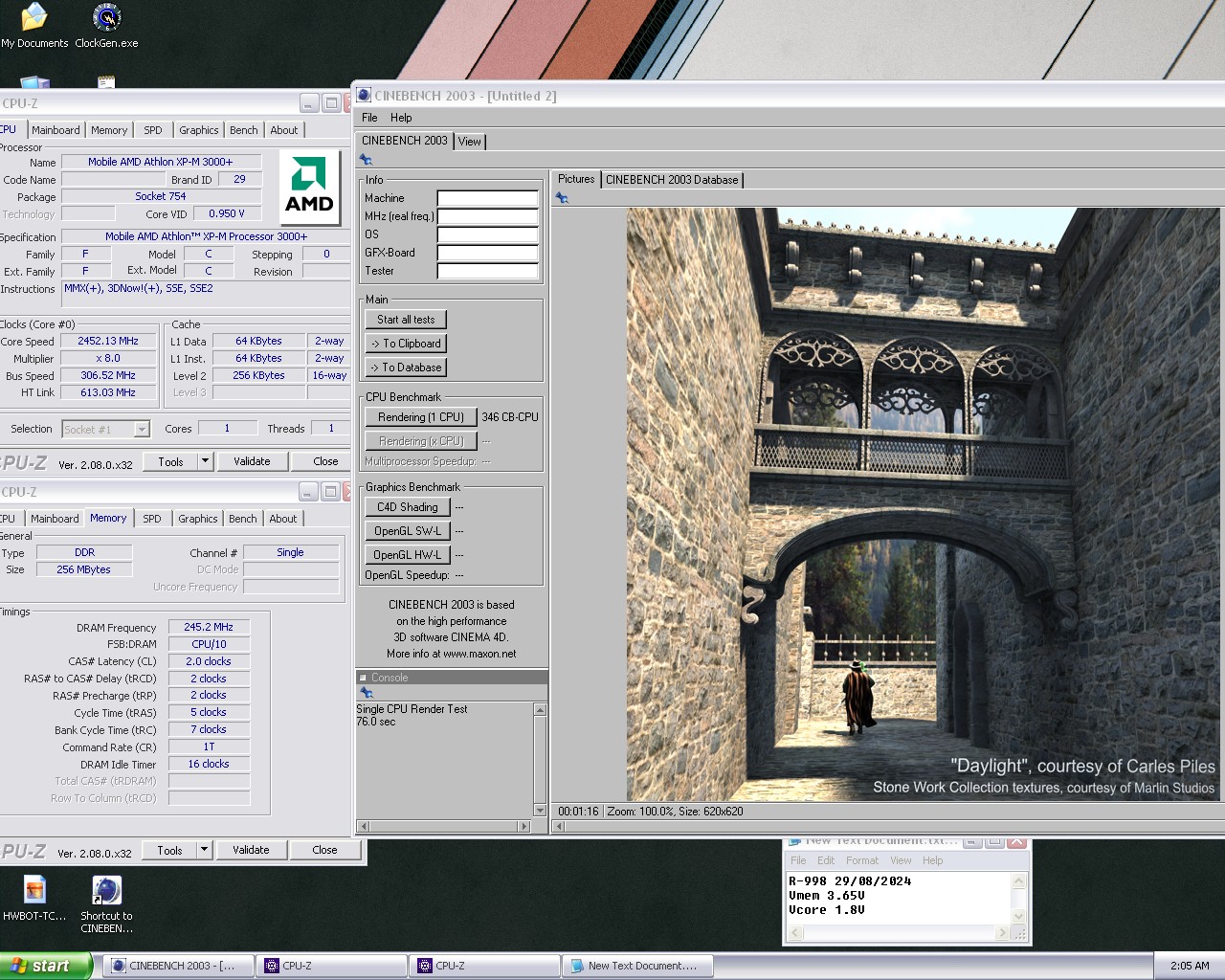Select the first CPU-Z taskbar button

tap(332, 966)
